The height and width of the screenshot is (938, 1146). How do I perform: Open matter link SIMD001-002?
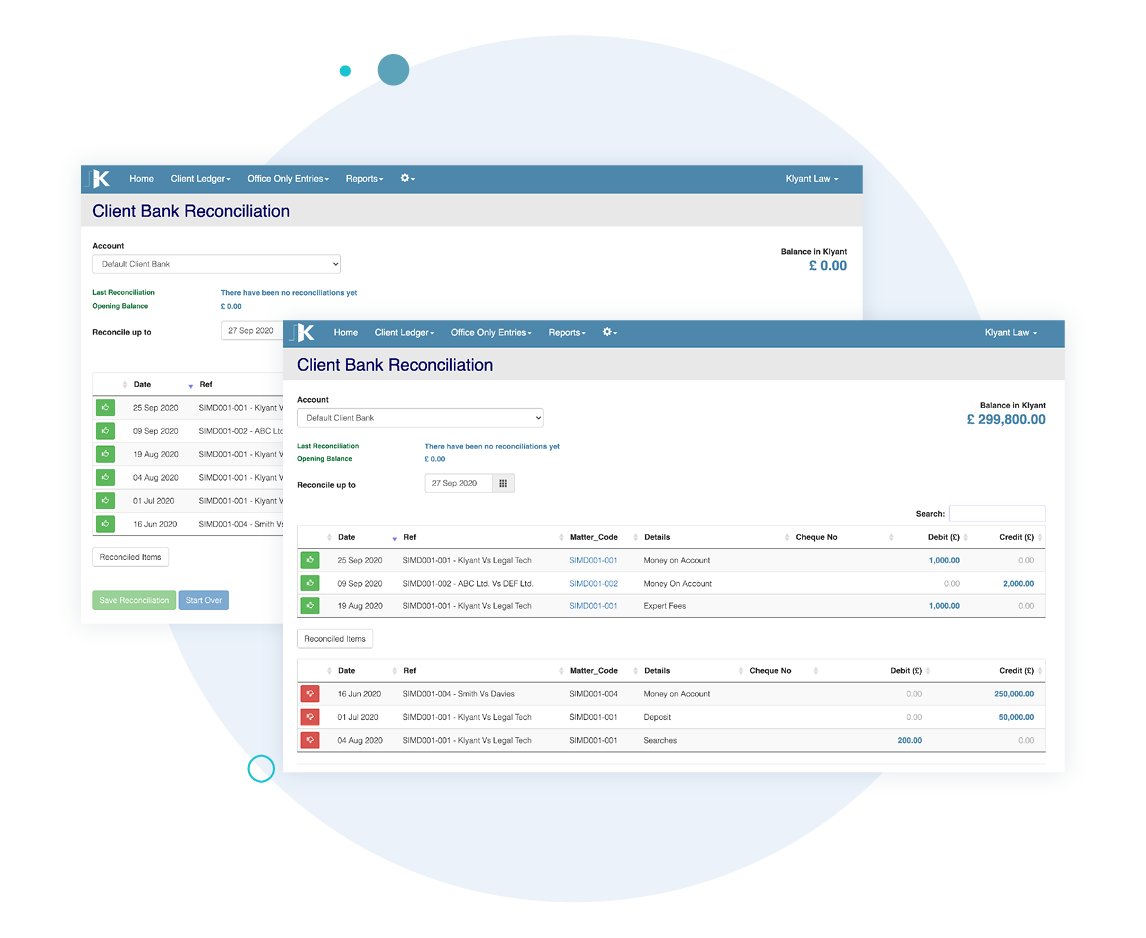pyautogui.click(x=593, y=584)
